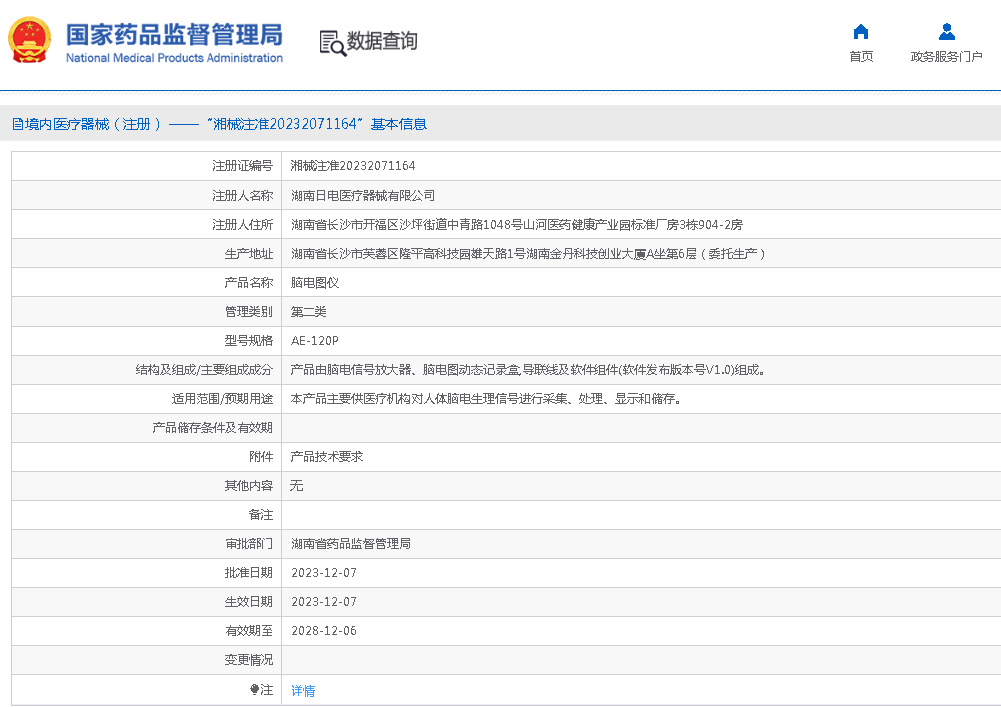Click the national emblem logo
The image size is (1001, 707).
pyautogui.click(x=30, y=40)
